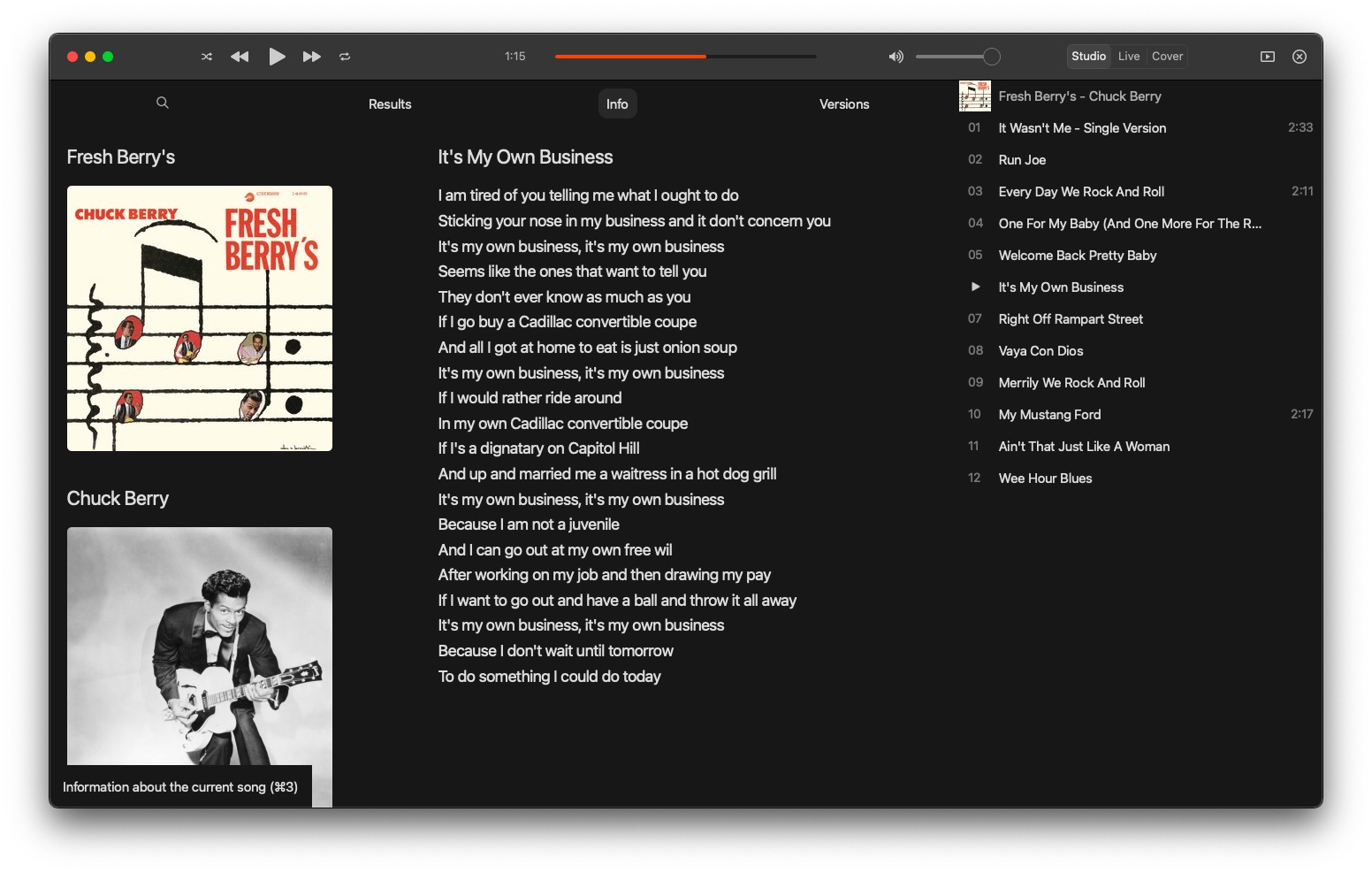Select the Live version filter
Viewport: 1372px width, 873px height.
click(1129, 56)
